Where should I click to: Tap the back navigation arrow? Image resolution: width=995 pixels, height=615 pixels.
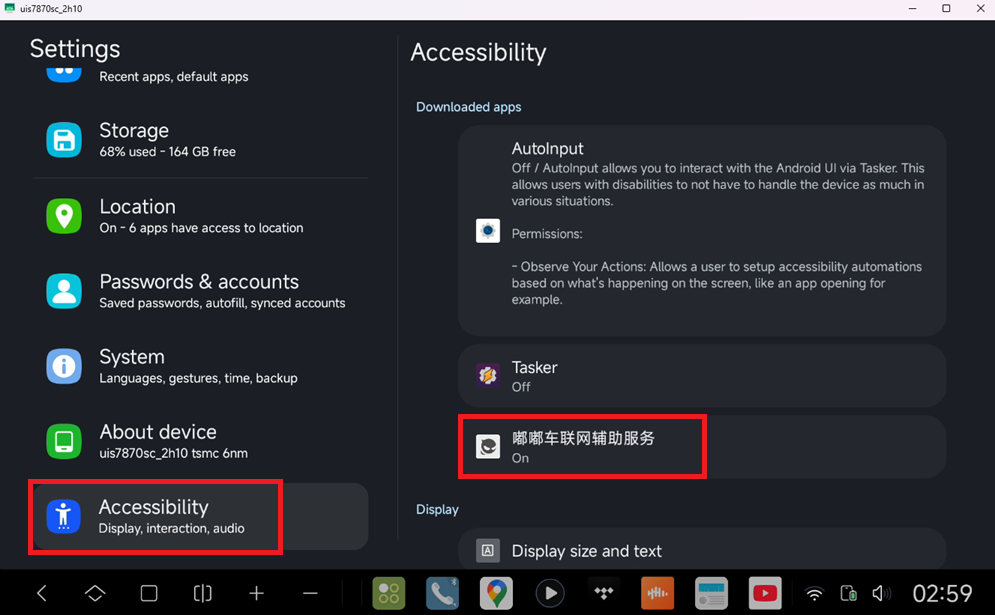pos(42,593)
